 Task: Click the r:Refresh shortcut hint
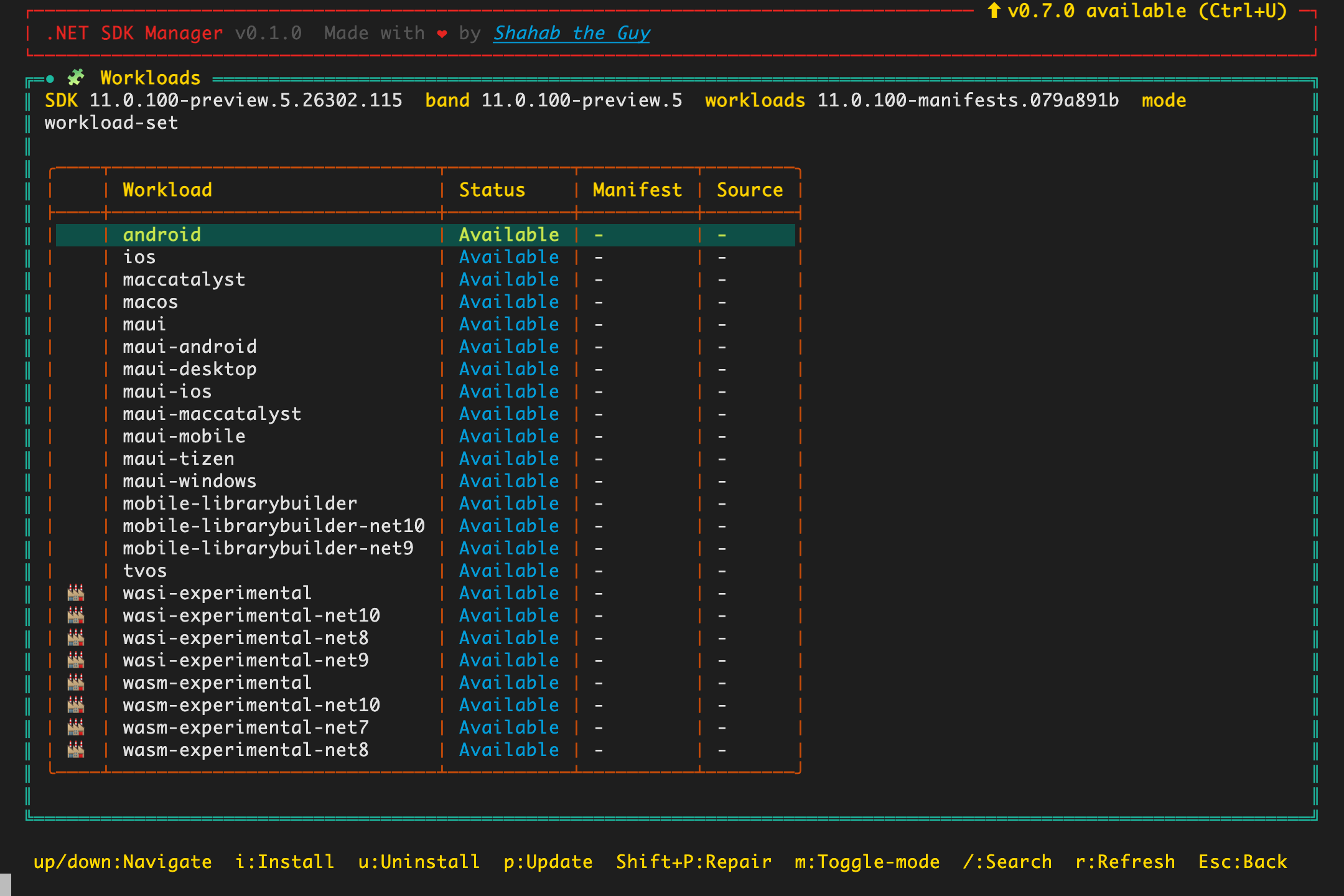coord(1126,862)
